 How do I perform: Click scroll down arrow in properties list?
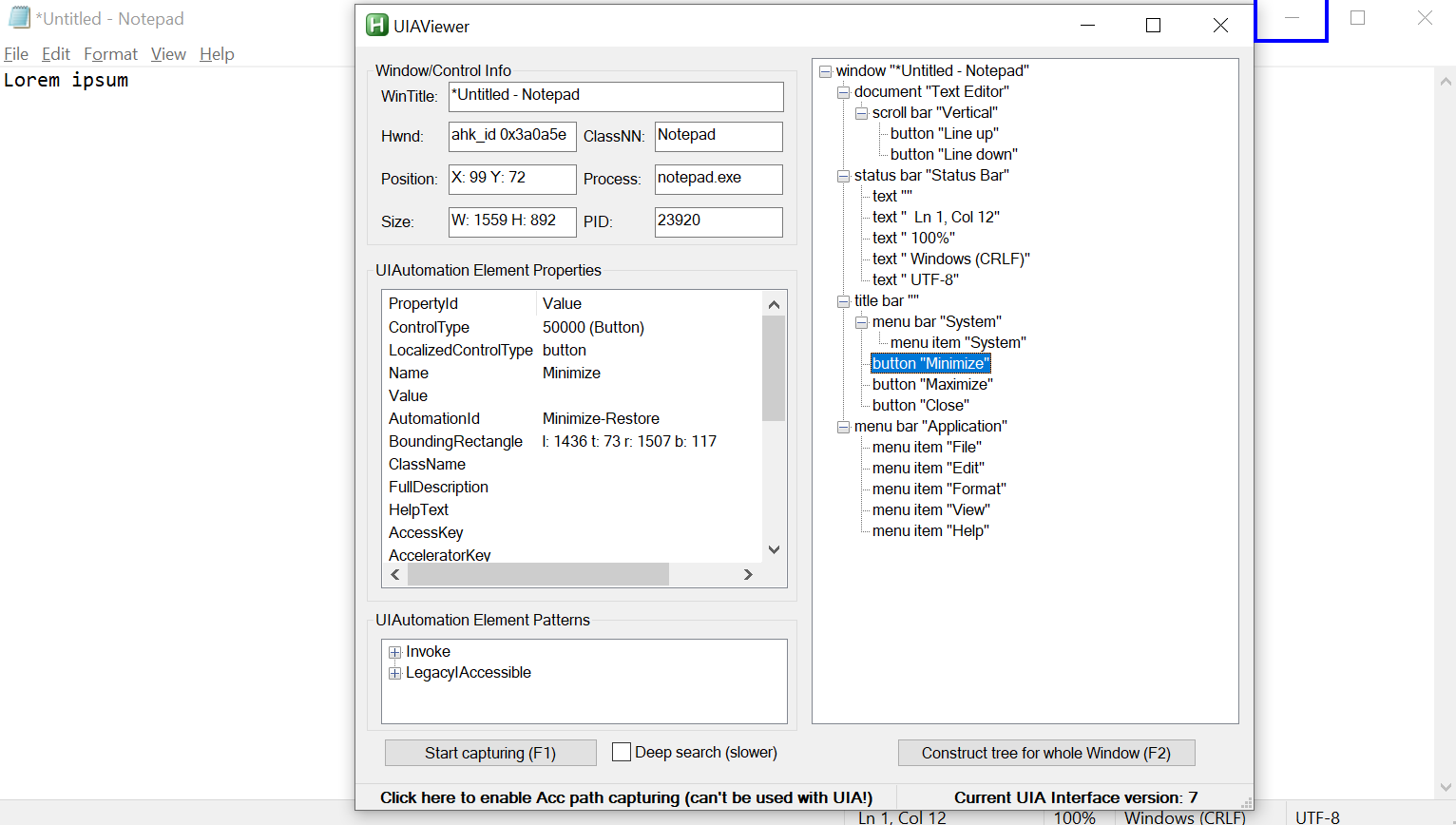tap(774, 549)
